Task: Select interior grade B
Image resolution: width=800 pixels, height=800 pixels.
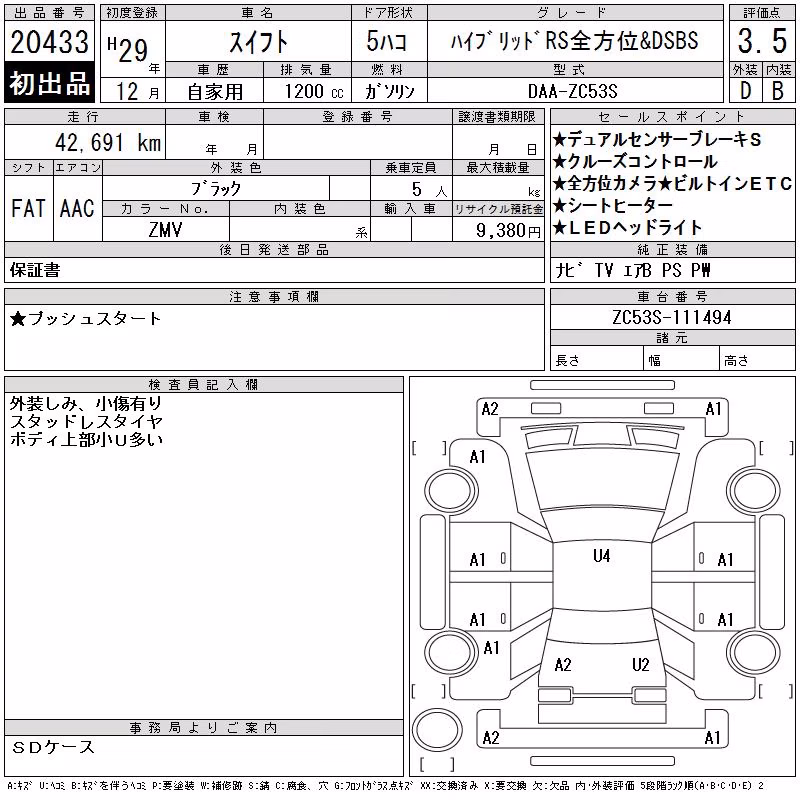Action: click(x=778, y=91)
